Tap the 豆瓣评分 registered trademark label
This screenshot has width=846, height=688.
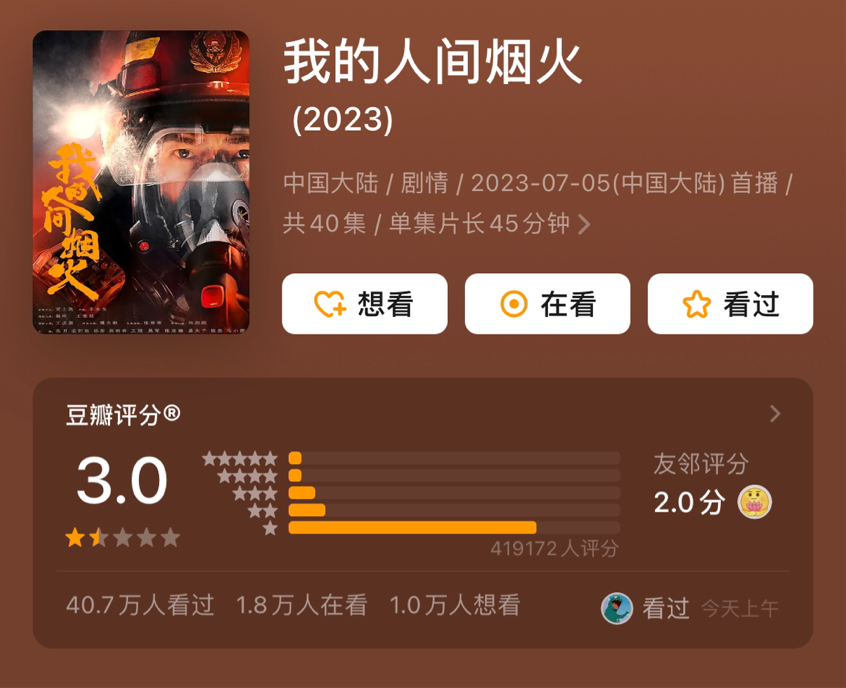tap(123, 414)
